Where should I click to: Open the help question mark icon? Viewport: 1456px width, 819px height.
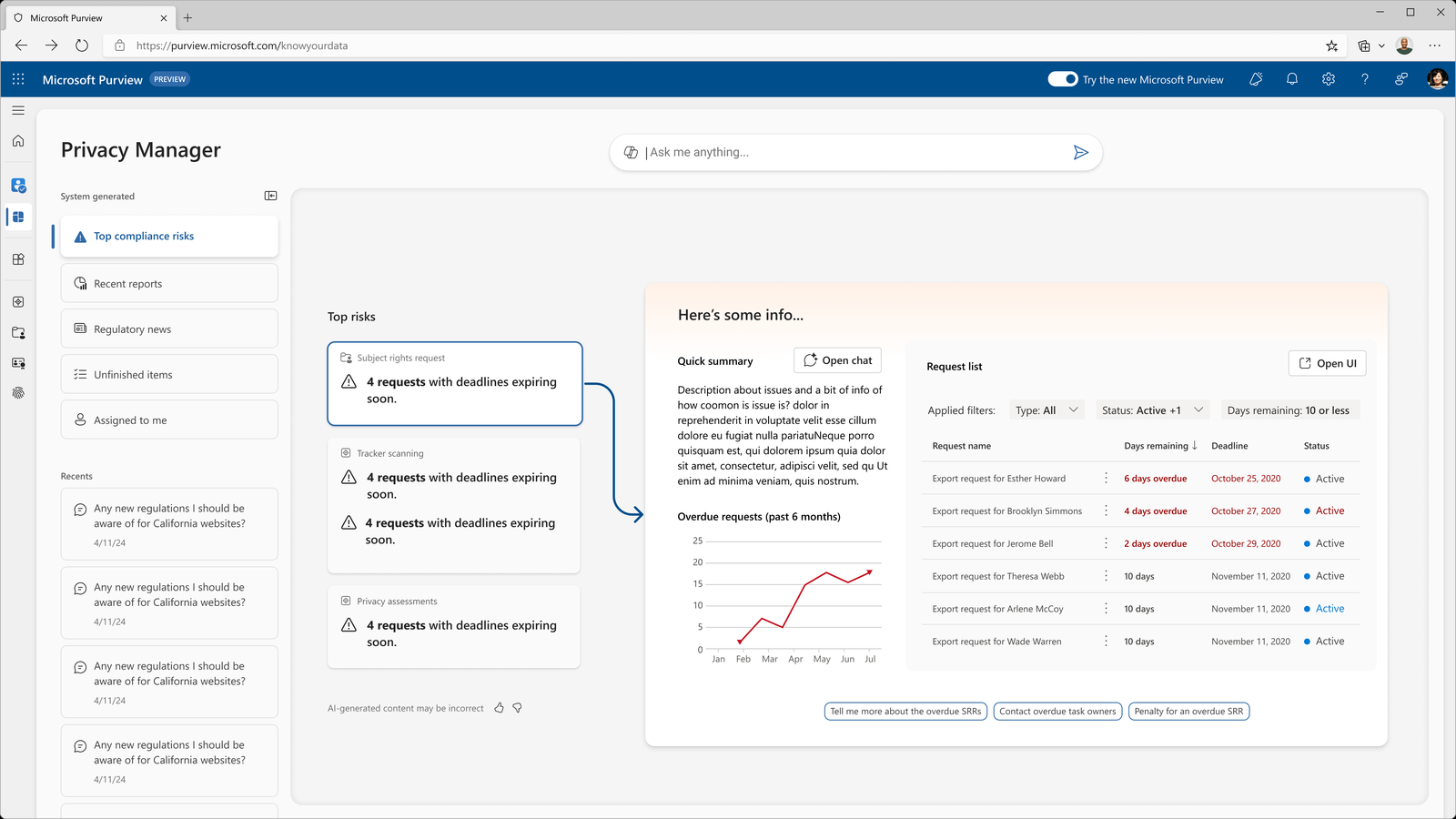[x=1364, y=79]
